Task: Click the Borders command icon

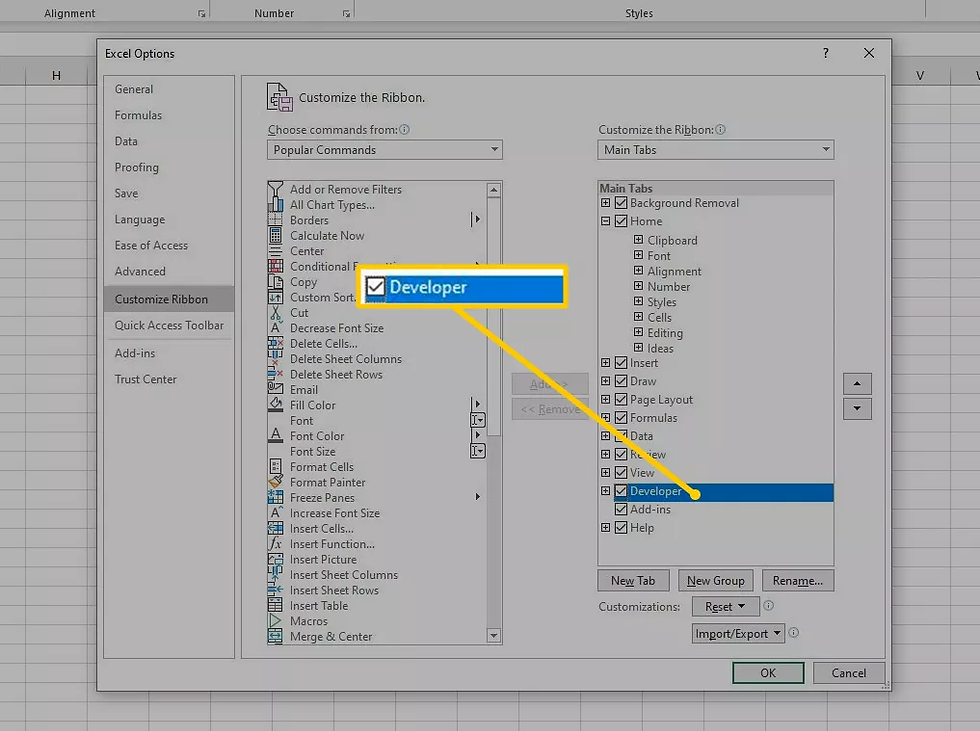Action: [x=275, y=220]
